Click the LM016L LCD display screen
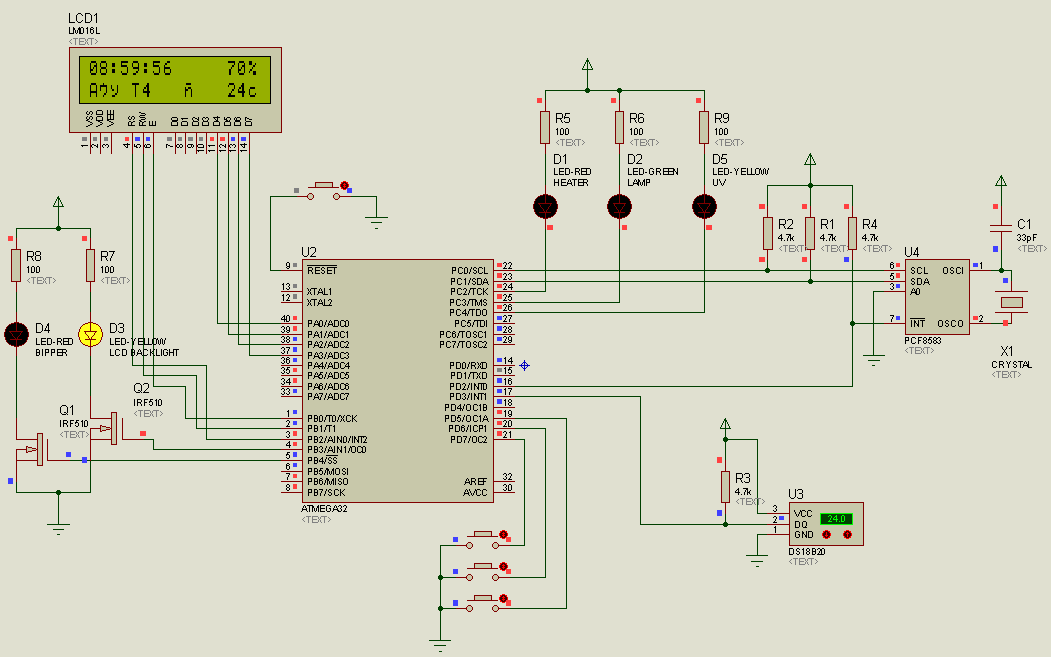 pyautogui.click(x=175, y=80)
